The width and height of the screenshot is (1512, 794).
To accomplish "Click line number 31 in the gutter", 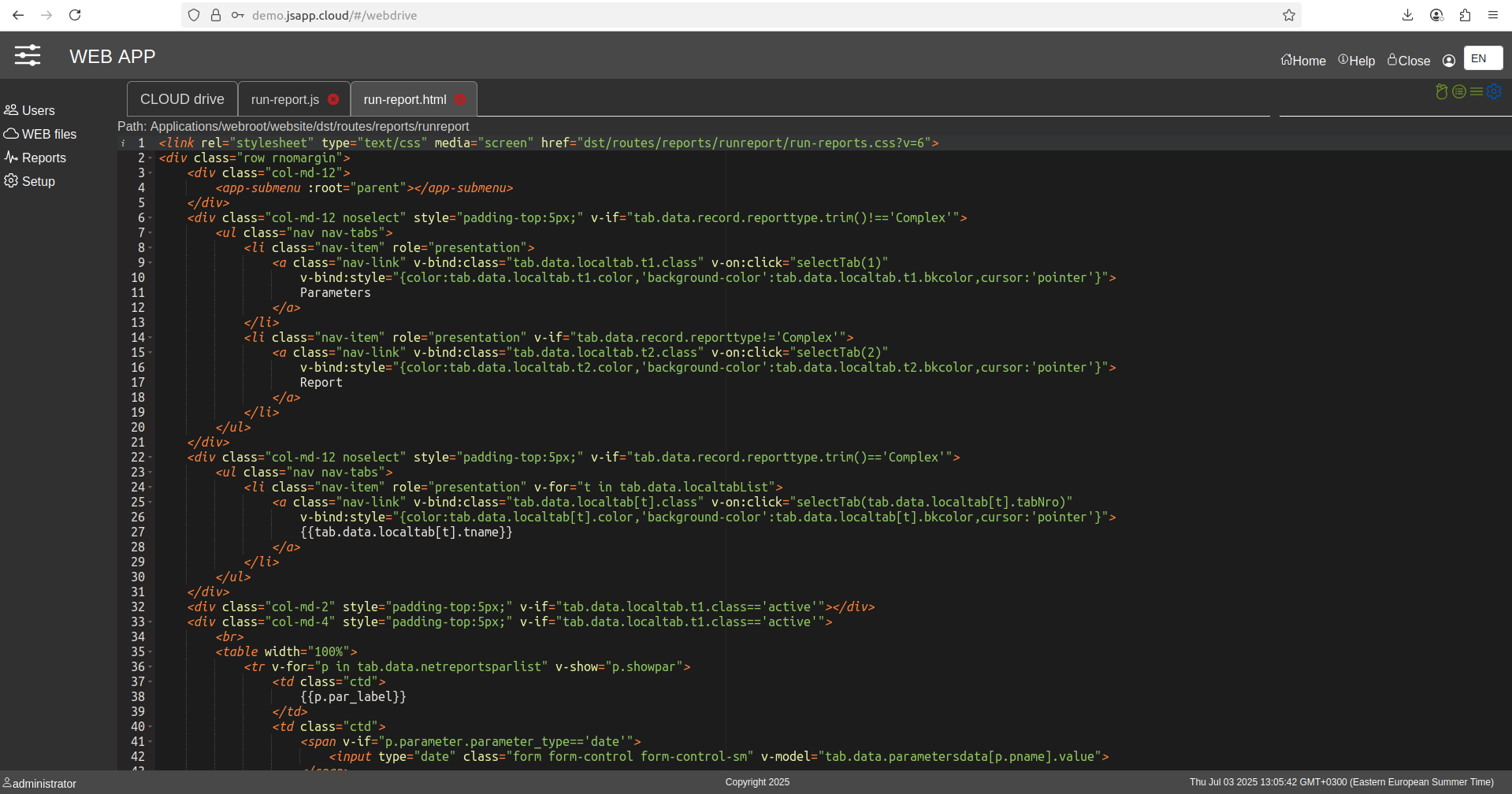I will click(138, 592).
